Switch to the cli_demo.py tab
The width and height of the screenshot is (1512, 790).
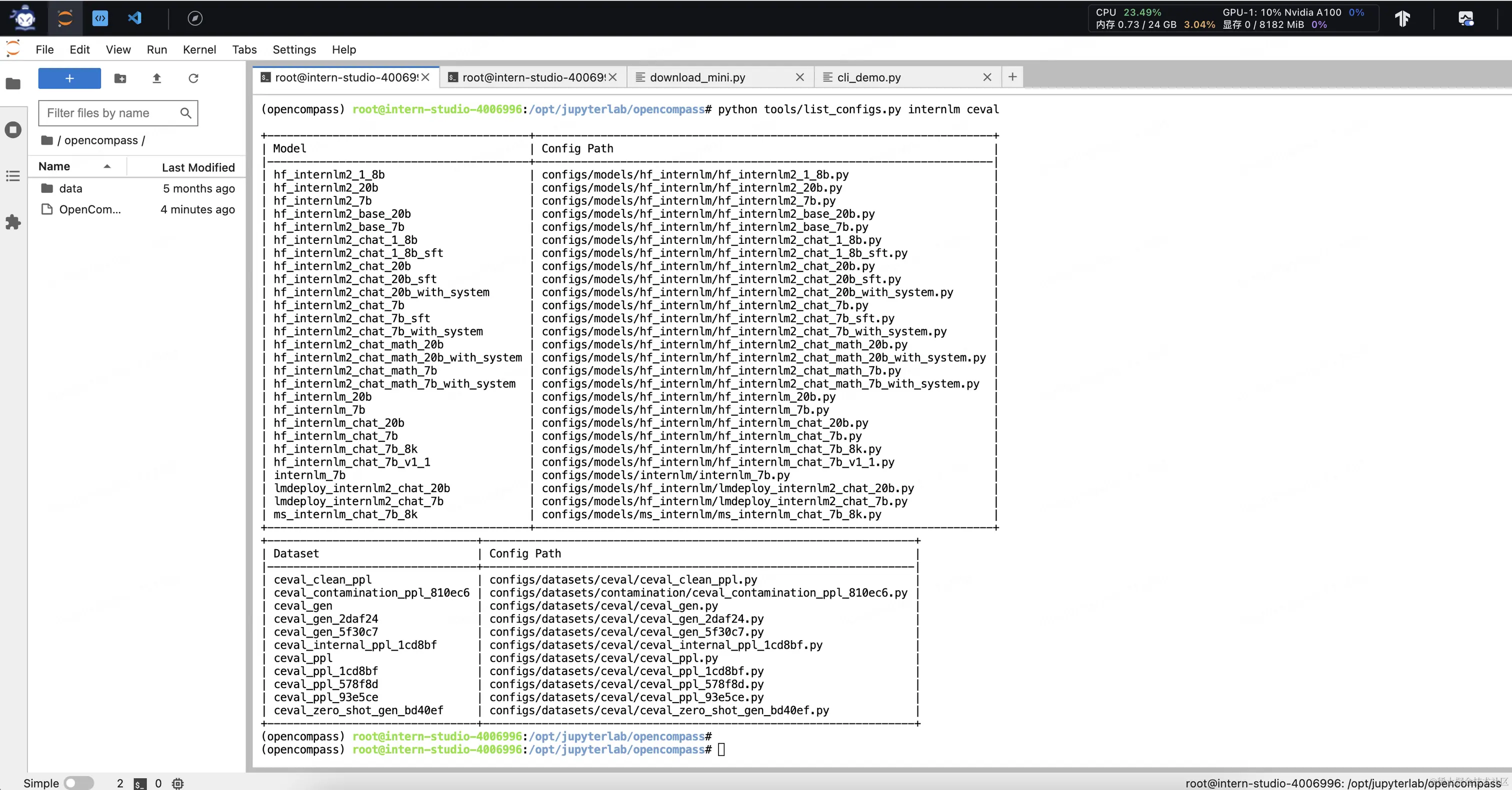point(868,77)
